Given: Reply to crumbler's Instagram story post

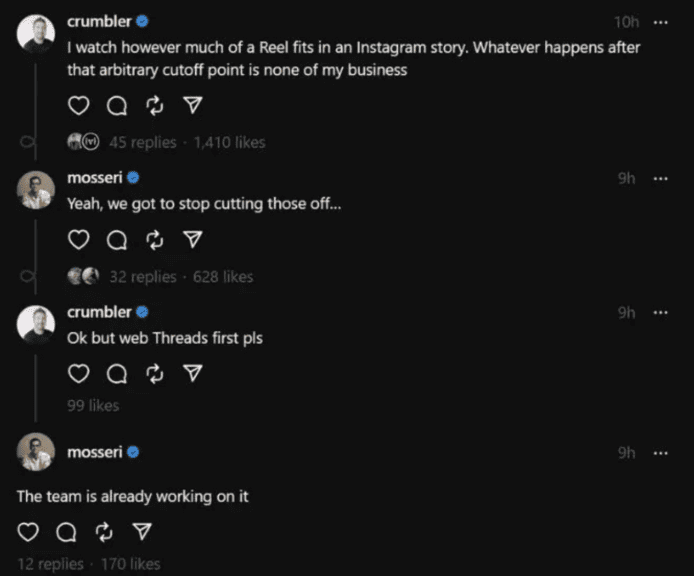Looking at the screenshot, I should (x=117, y=106).
